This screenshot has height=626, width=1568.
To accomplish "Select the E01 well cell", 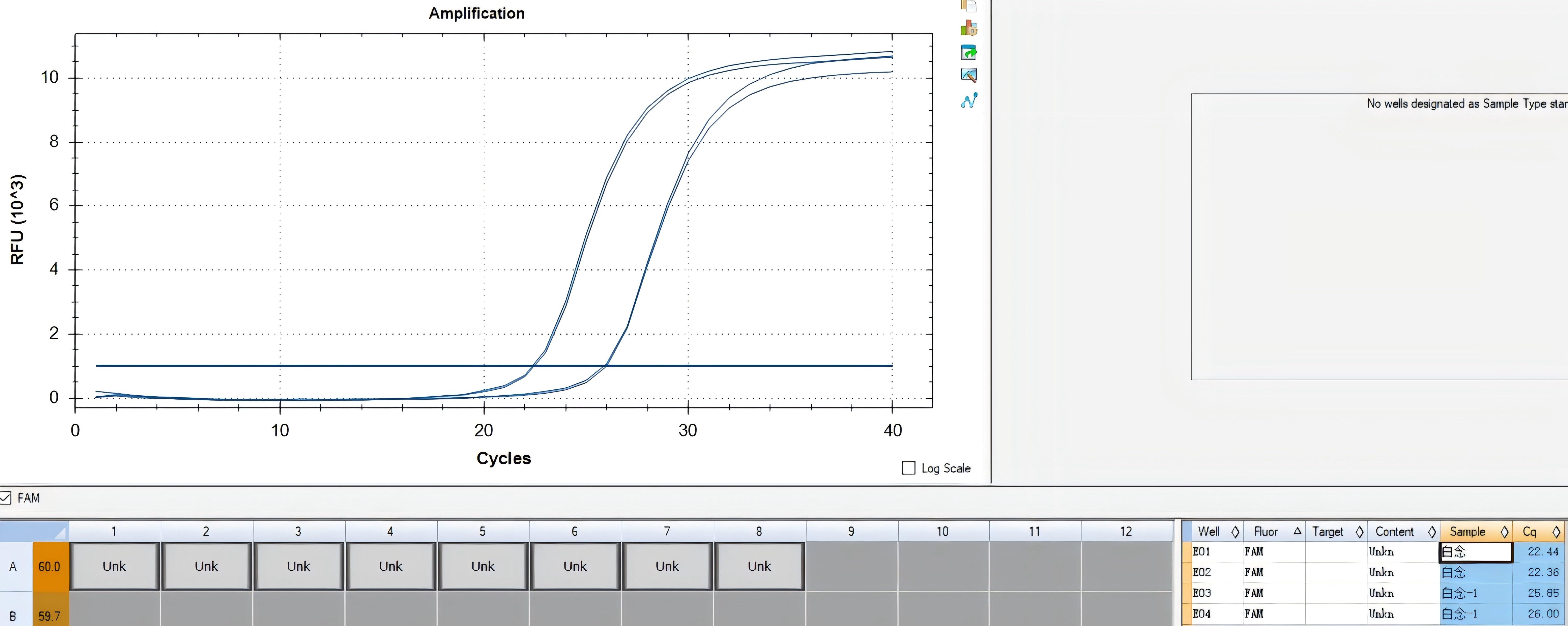I will pos(1217,552).
